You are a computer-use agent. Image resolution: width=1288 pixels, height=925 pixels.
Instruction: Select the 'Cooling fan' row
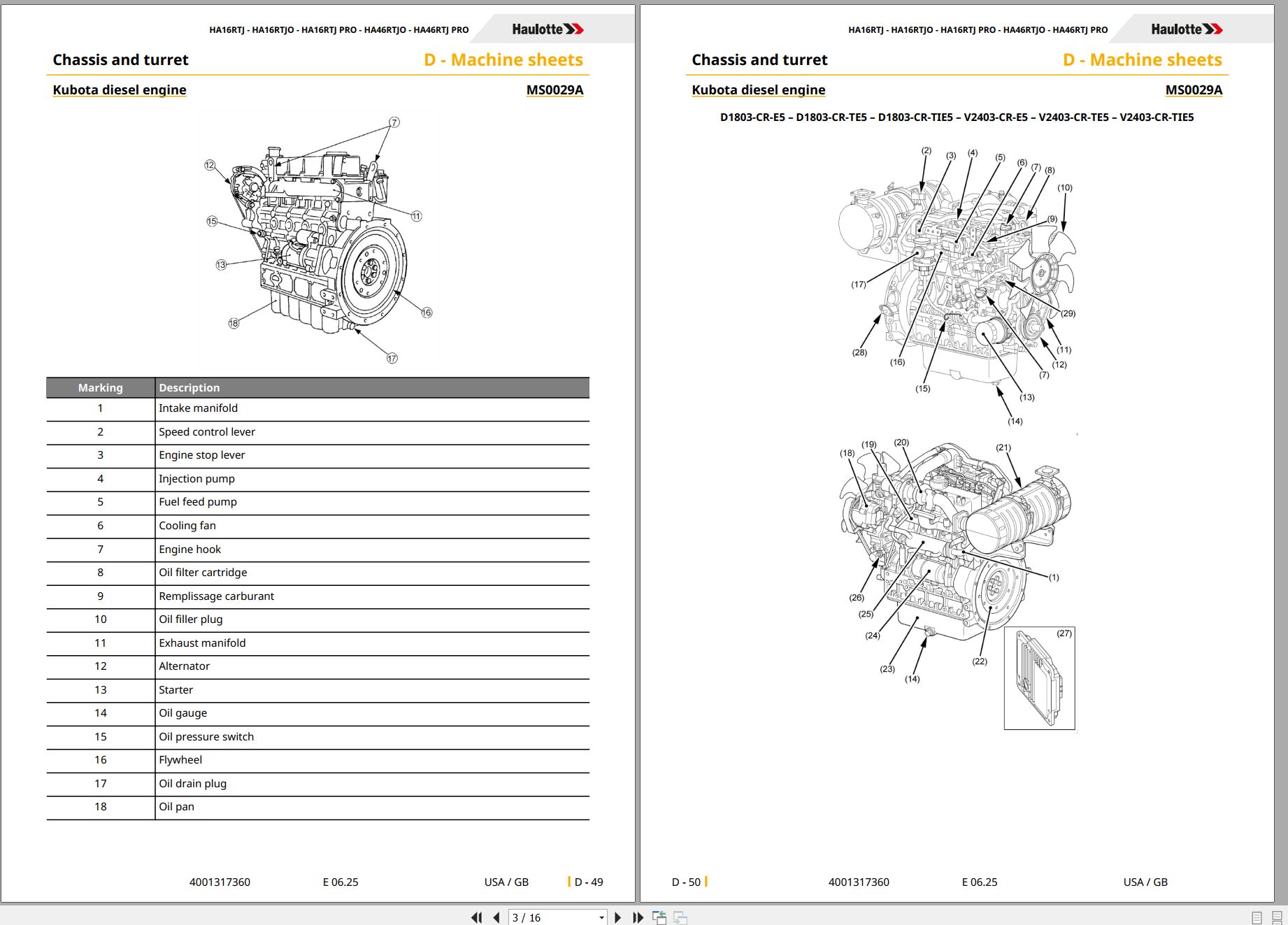pos(318,526)
